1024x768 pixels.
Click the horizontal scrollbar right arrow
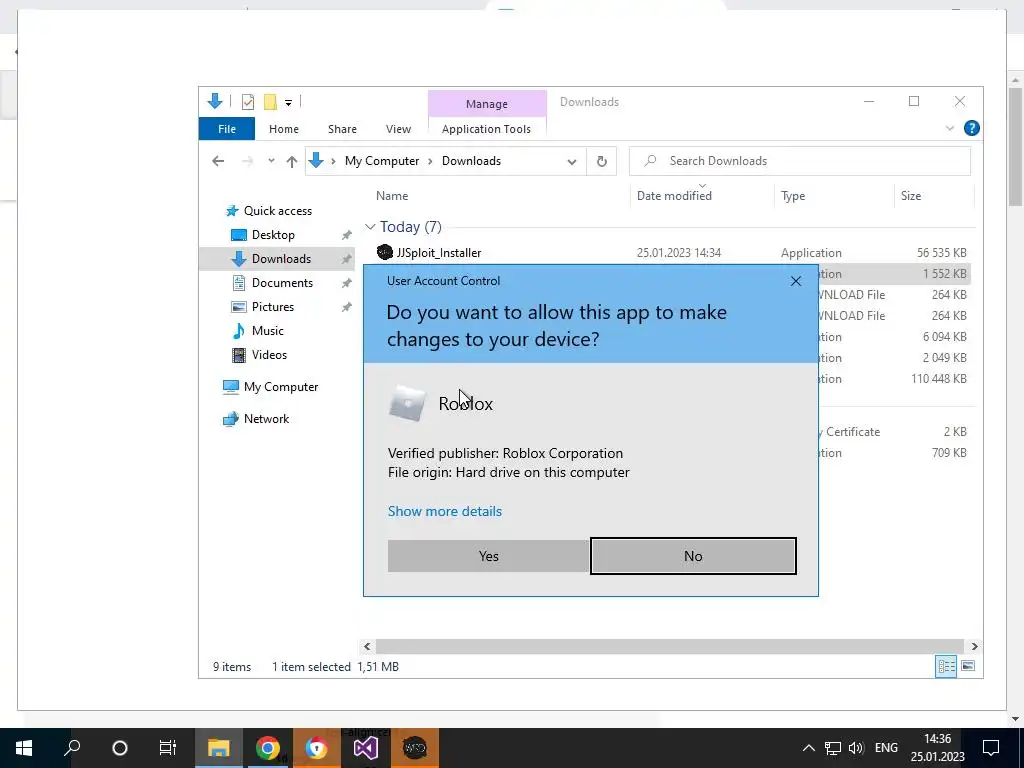(x=974, y=647)
